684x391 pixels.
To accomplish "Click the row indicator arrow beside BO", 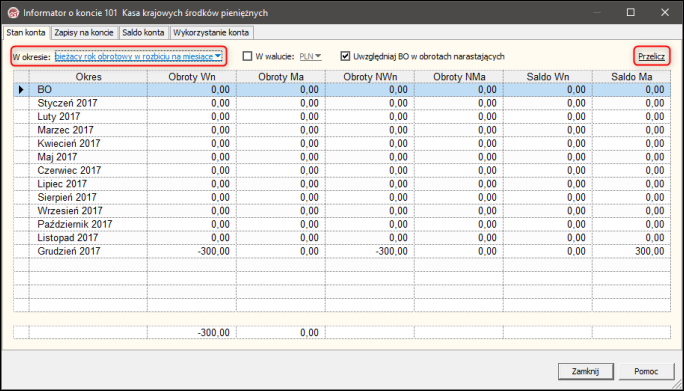I will [x=21, y=90].
